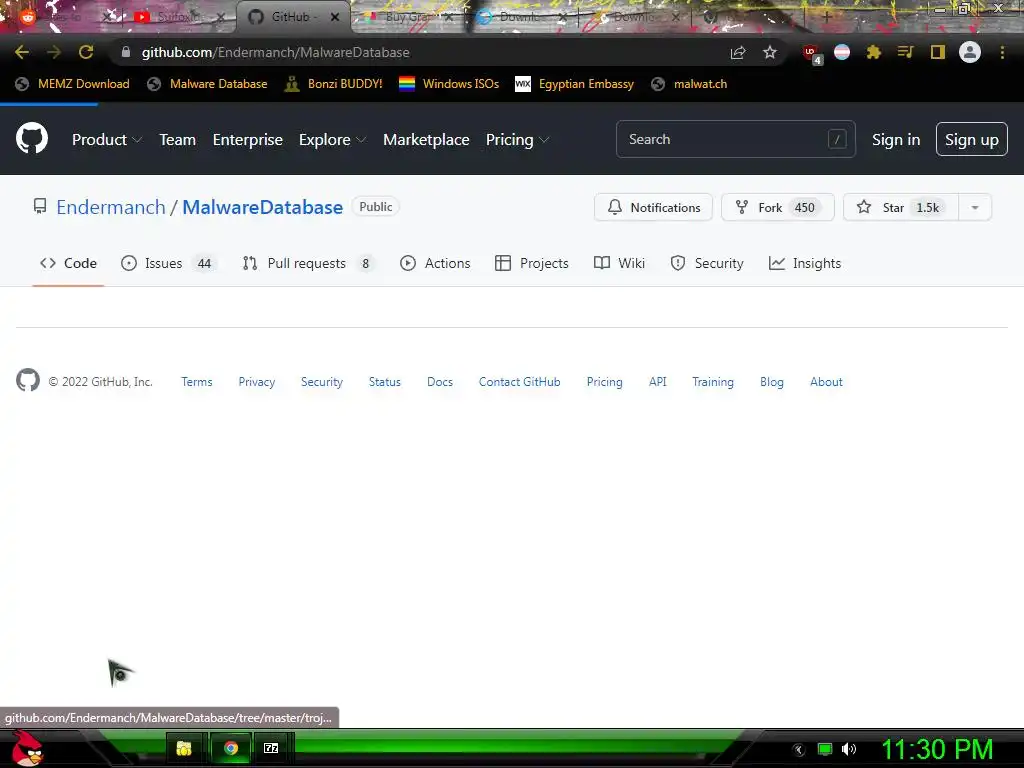Go back using the browser back arrow
Image resolution: width=1024 pixels, height=768 pixels.
22,52
